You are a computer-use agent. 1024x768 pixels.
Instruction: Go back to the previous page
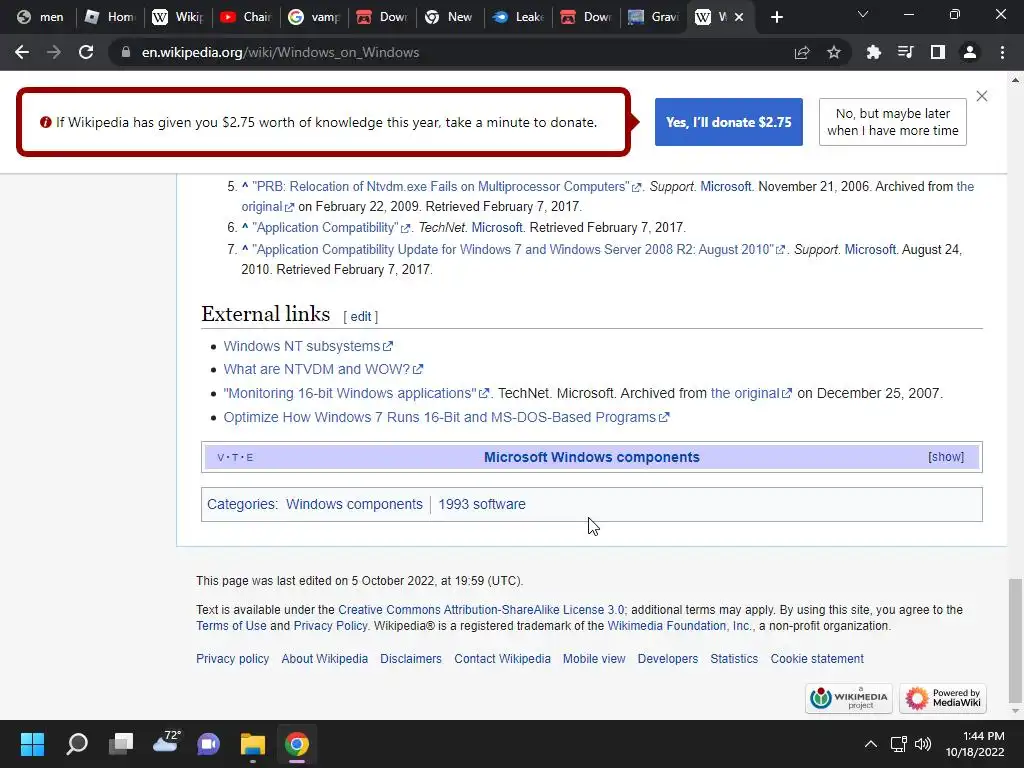click(x=22, y=52)
